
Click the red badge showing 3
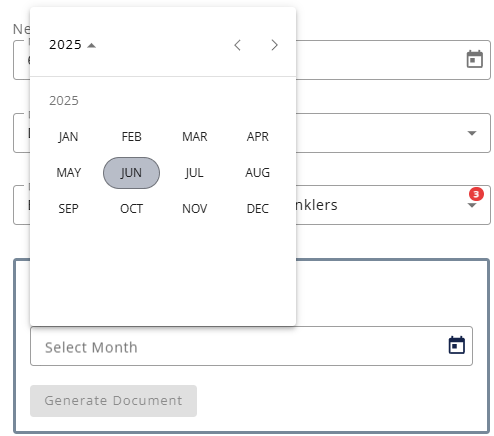[476, 194]
